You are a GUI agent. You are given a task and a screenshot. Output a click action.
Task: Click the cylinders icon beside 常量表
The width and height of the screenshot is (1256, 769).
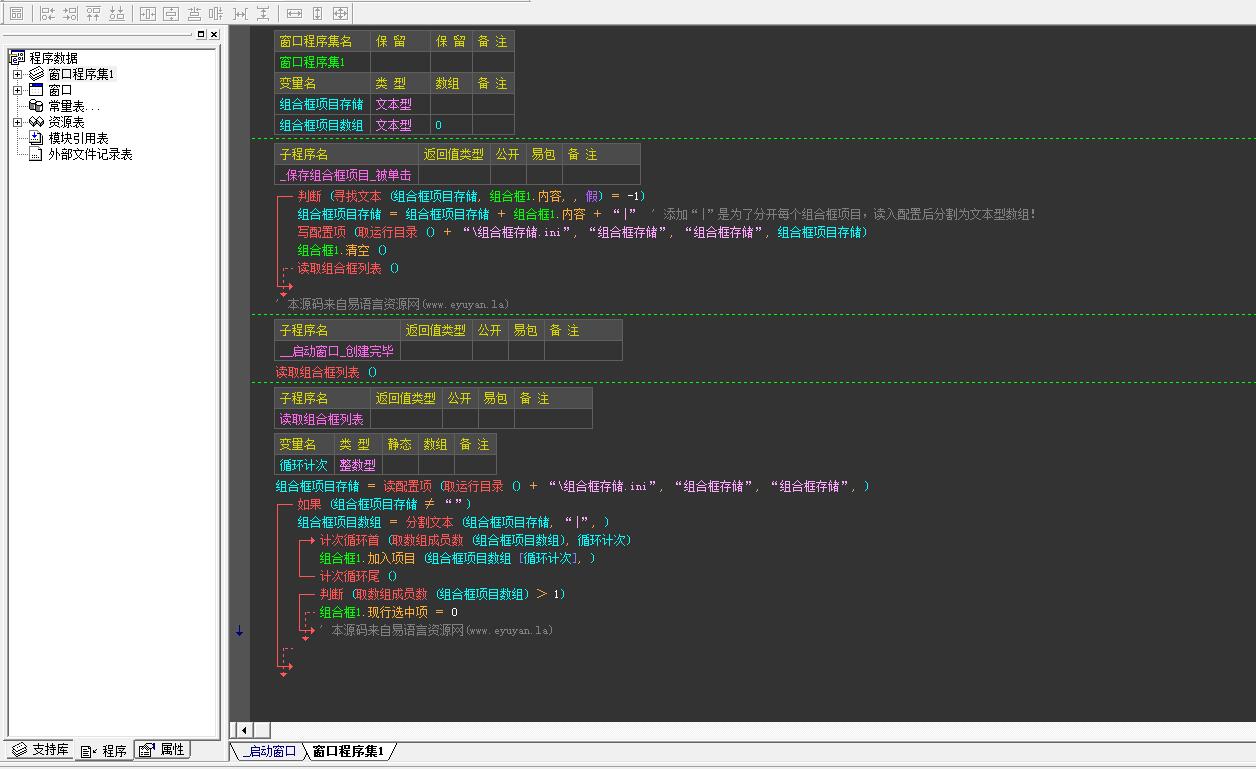click(37, 106)
